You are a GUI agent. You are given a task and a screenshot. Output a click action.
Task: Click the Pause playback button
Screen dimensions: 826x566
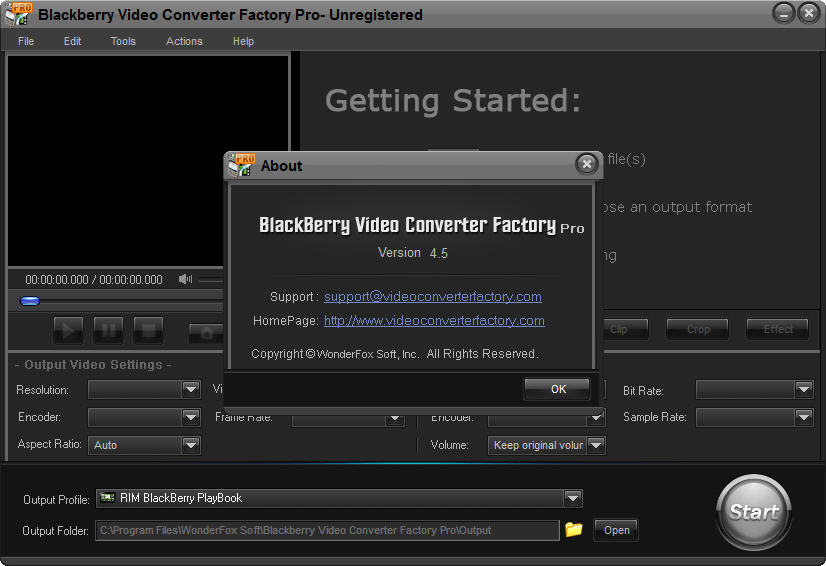108,330
